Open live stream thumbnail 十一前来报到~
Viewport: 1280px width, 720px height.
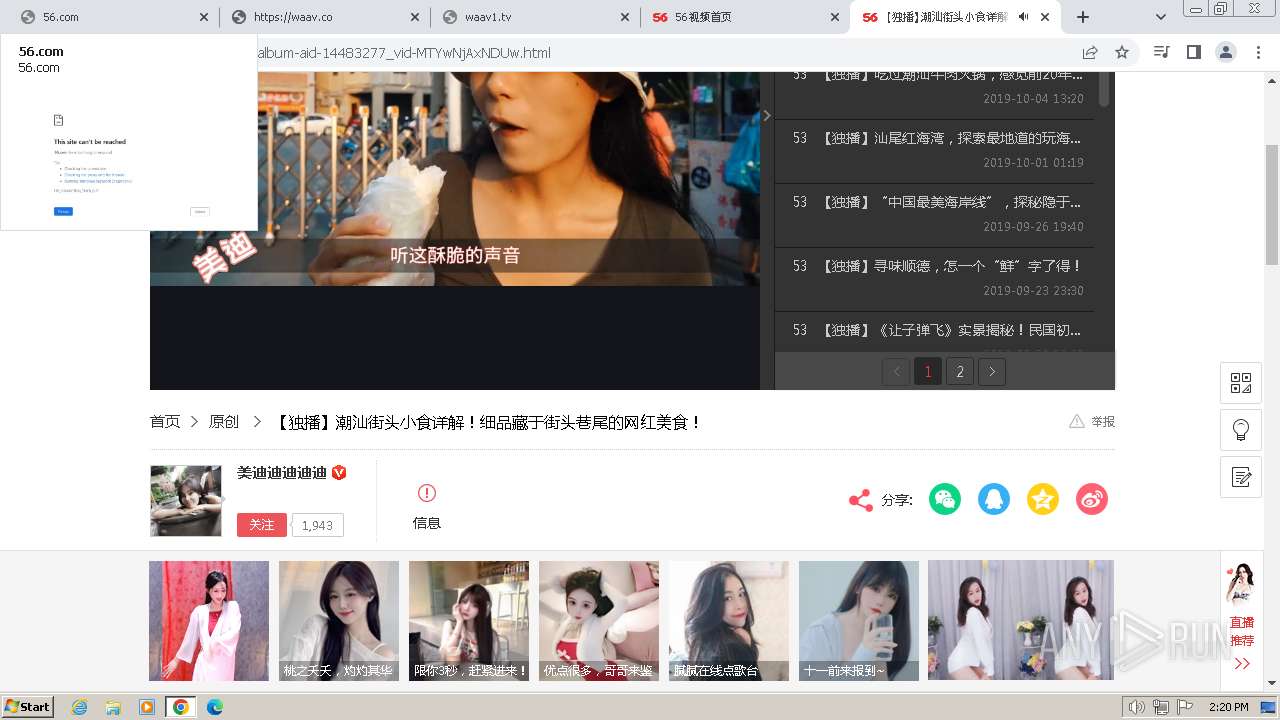pyautogui.click(x=859, y=621)
